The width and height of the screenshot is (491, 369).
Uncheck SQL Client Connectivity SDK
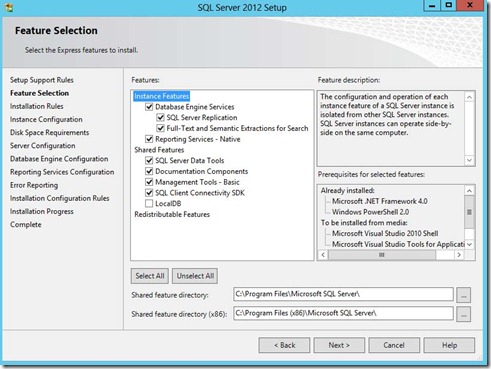tap(149, 193)
